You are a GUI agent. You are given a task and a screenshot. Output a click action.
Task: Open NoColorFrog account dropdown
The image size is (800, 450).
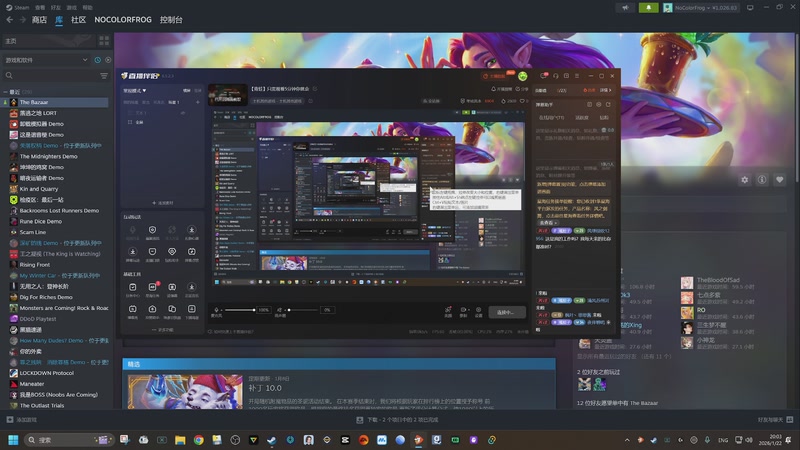[x=700, y=8]
